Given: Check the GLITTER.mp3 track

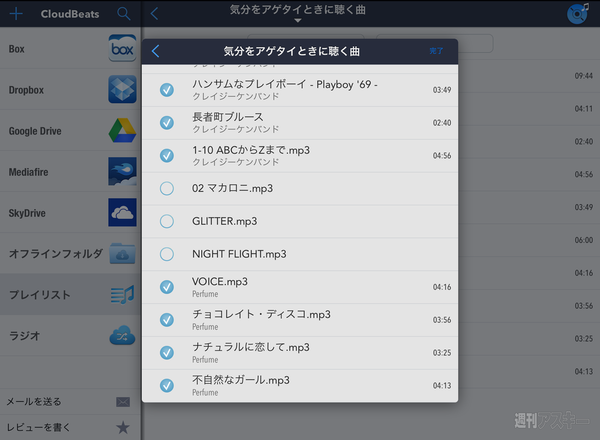Looking at the screenshot, I should (167, 221).
